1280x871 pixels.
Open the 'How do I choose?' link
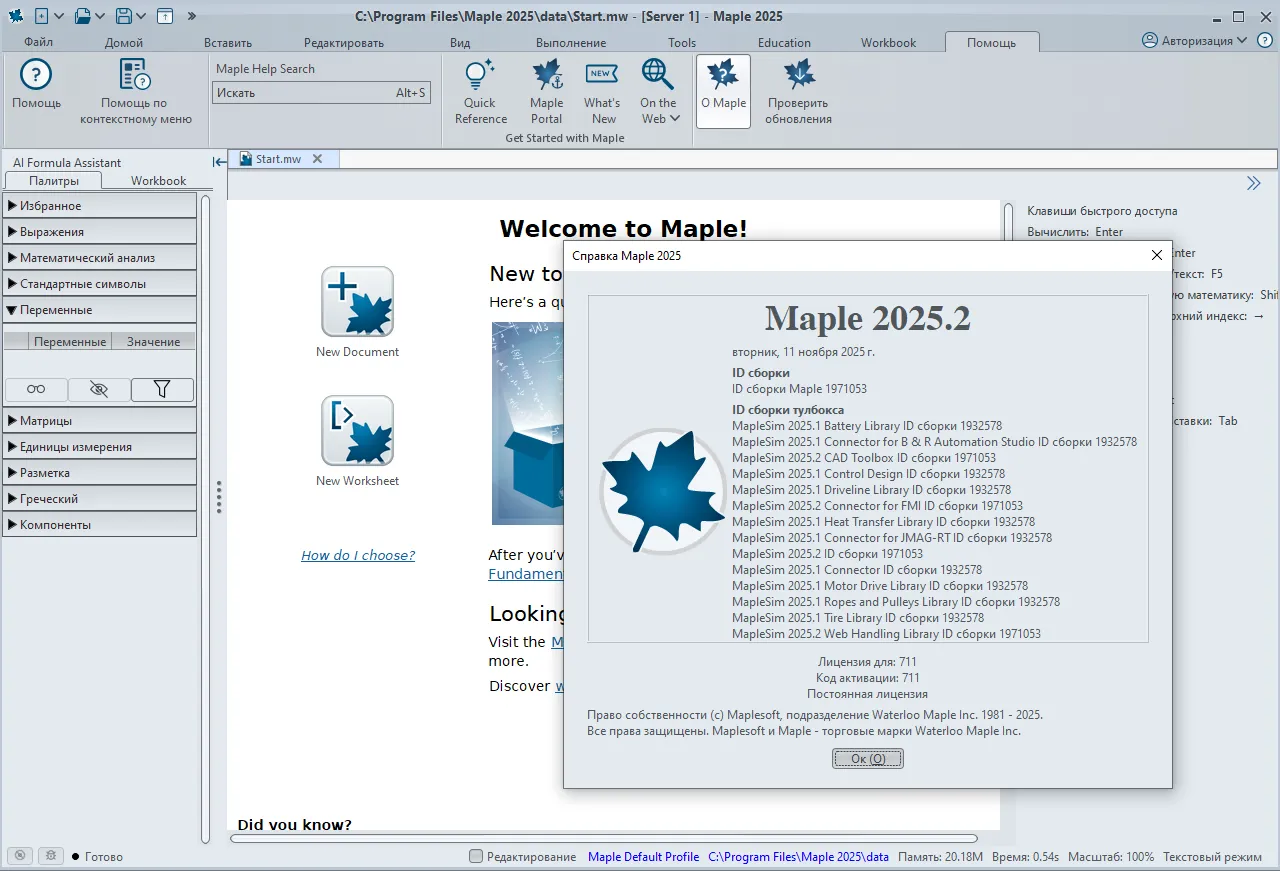358,556
